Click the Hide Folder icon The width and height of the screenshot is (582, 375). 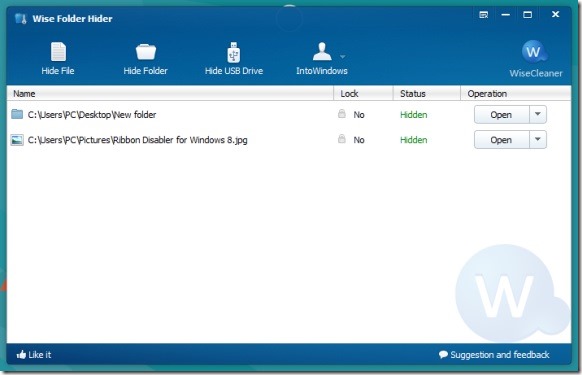click(146, 52)
